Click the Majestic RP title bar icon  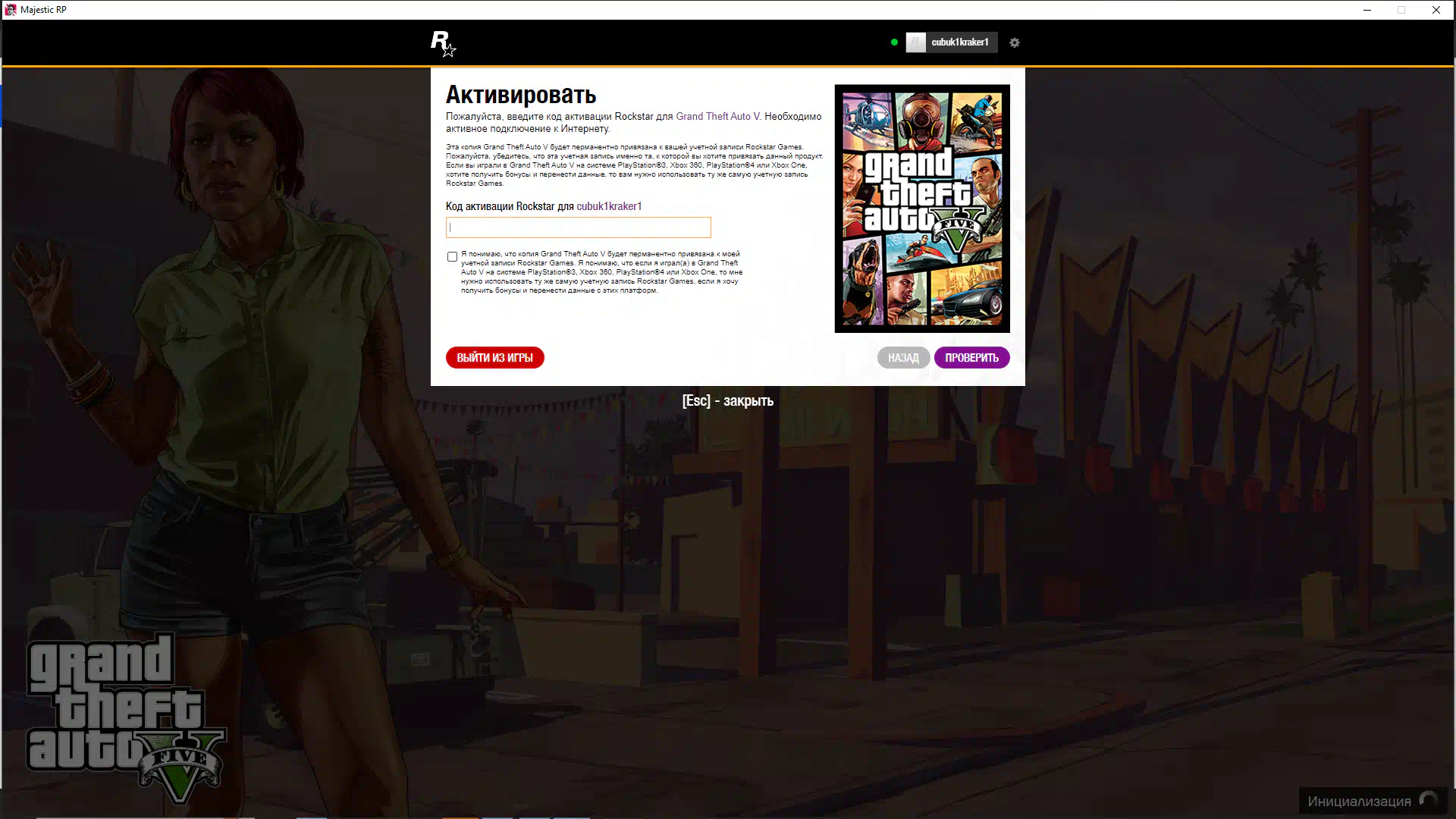click(11, 10)
